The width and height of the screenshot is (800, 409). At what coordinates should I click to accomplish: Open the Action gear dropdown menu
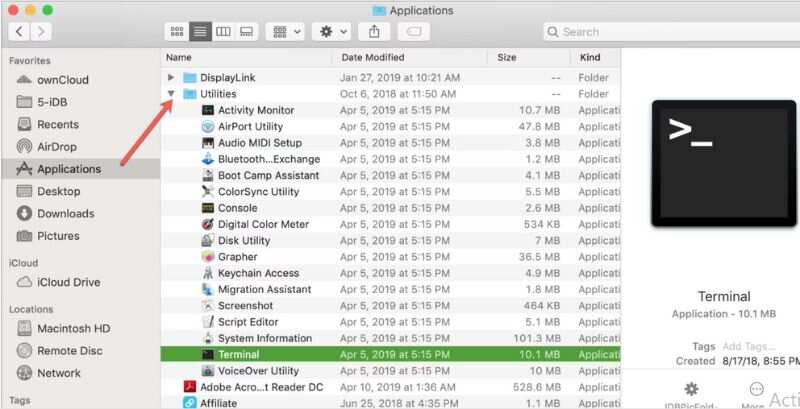pos(331,31)
